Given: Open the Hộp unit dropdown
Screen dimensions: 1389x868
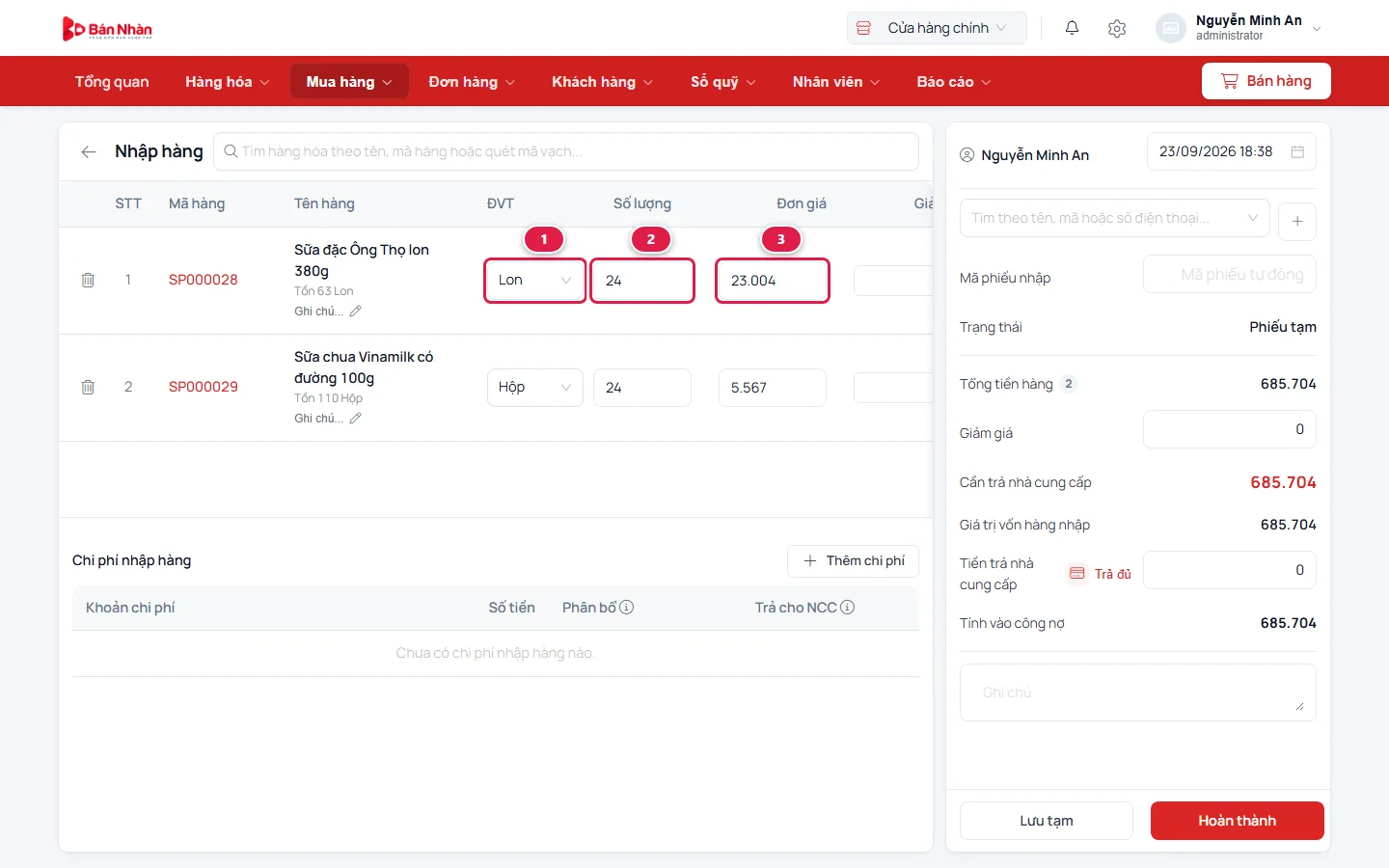Looking at the screenshot, I should click(535, 388).
